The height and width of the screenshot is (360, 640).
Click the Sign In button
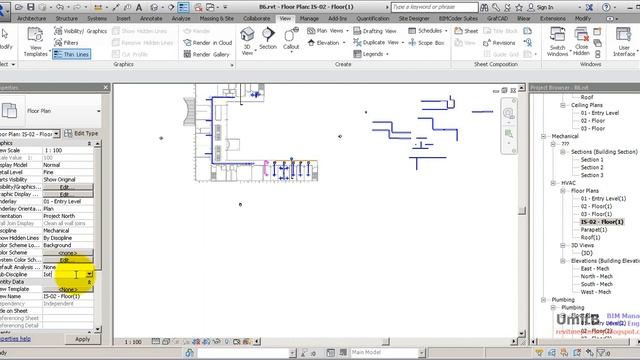pyautogui.click(x=540, y=7)
